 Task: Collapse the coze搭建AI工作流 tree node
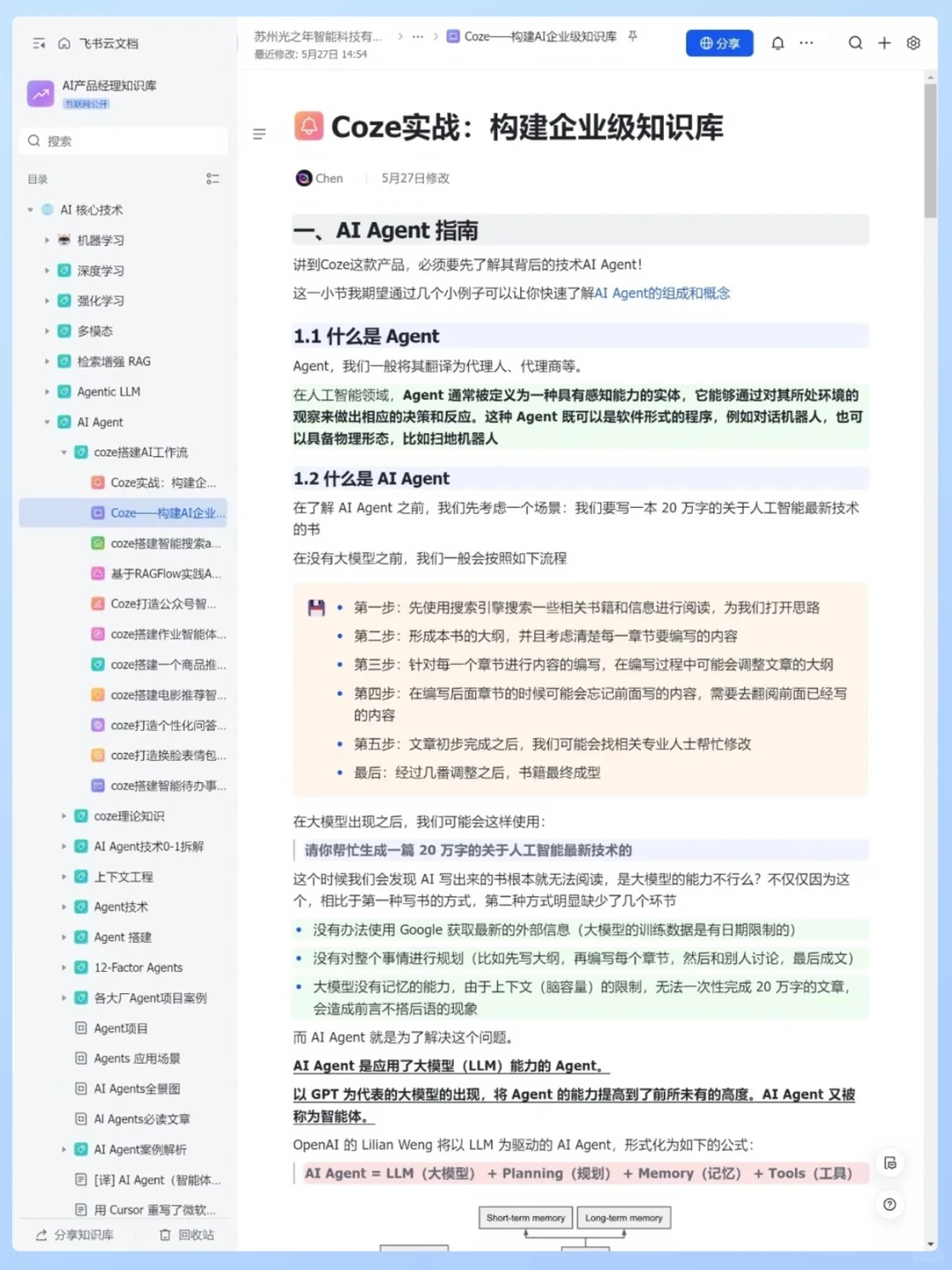[63, 452]
